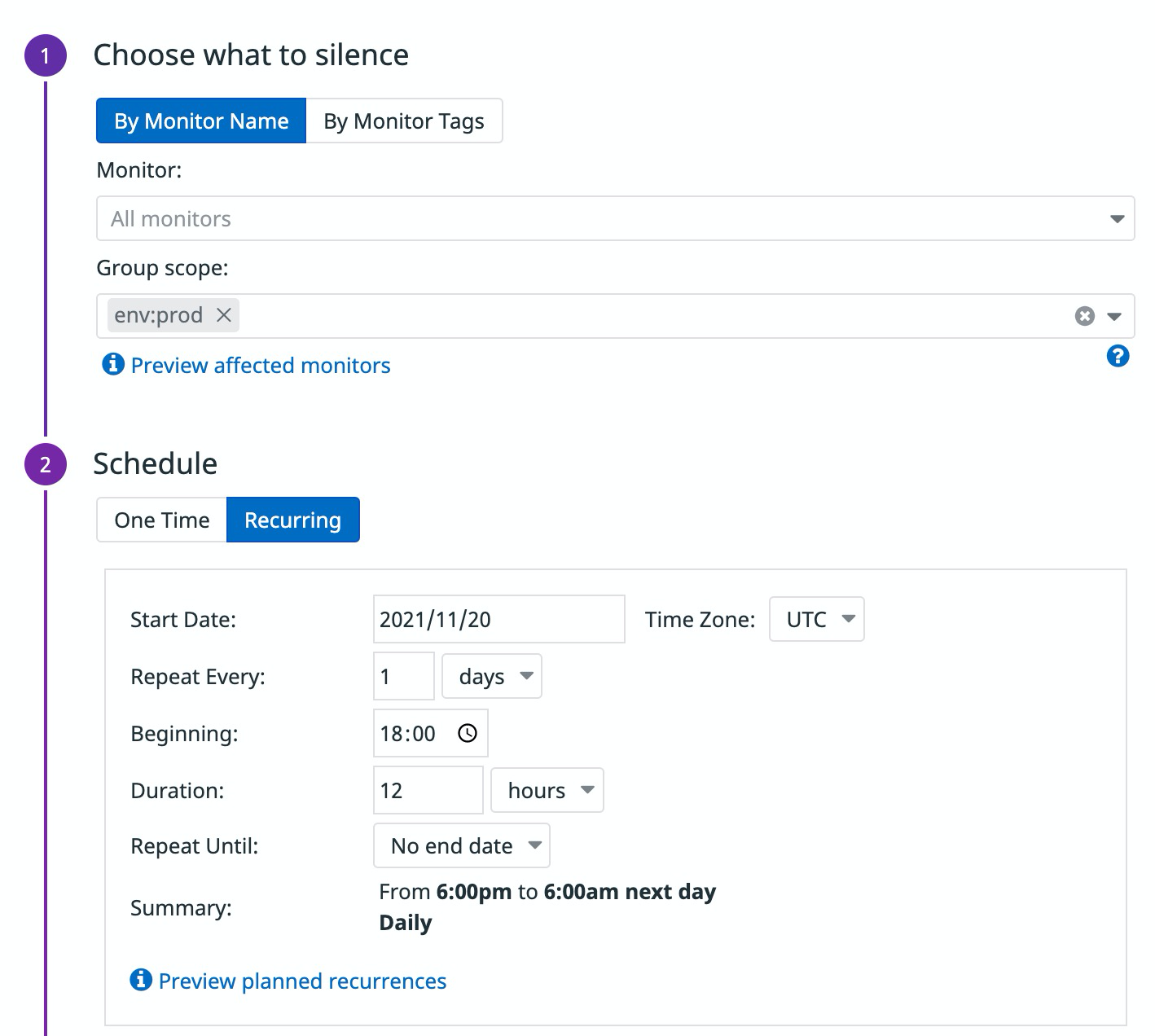Click the clock icon in Beginning field
The height and width of the screenshot is (1036, 1155).
pos(468,733)
